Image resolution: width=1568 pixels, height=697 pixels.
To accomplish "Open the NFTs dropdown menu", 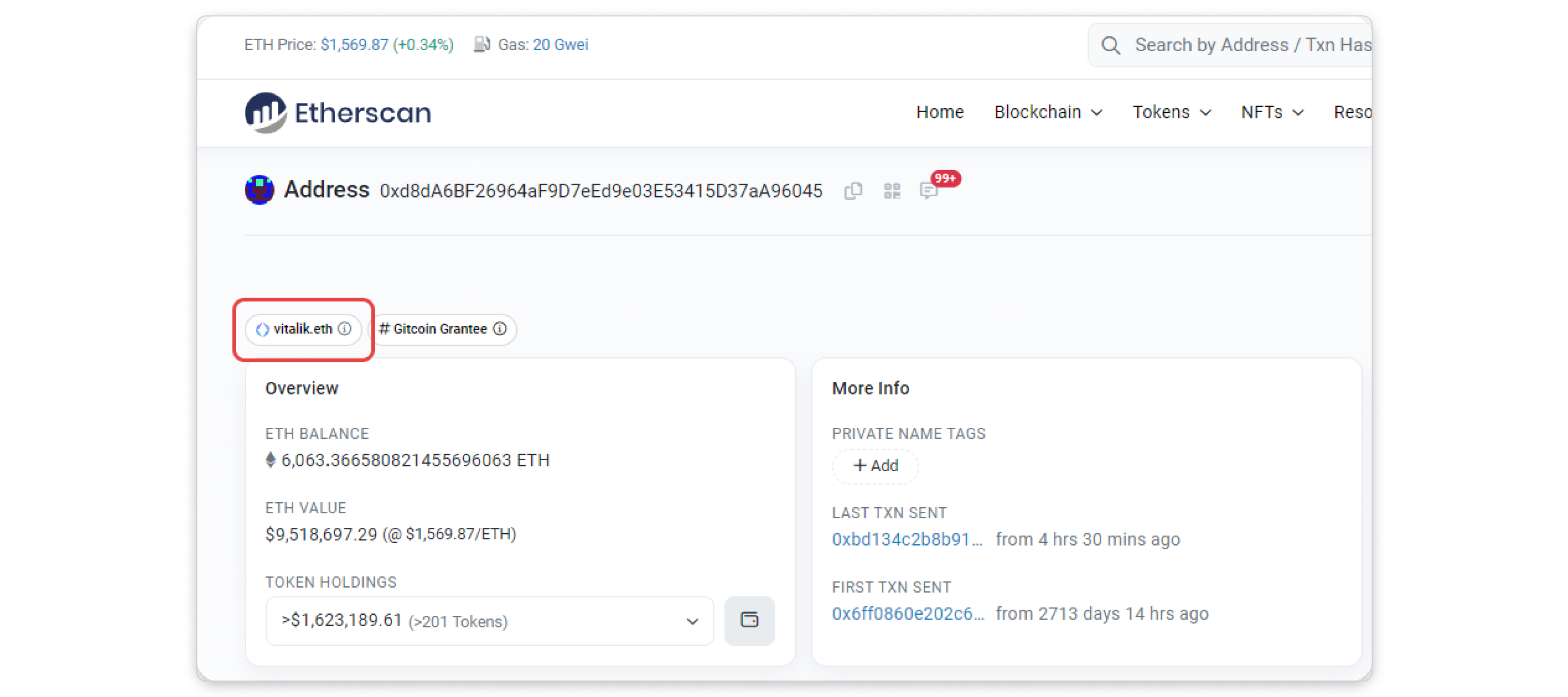I will 1272,113.
